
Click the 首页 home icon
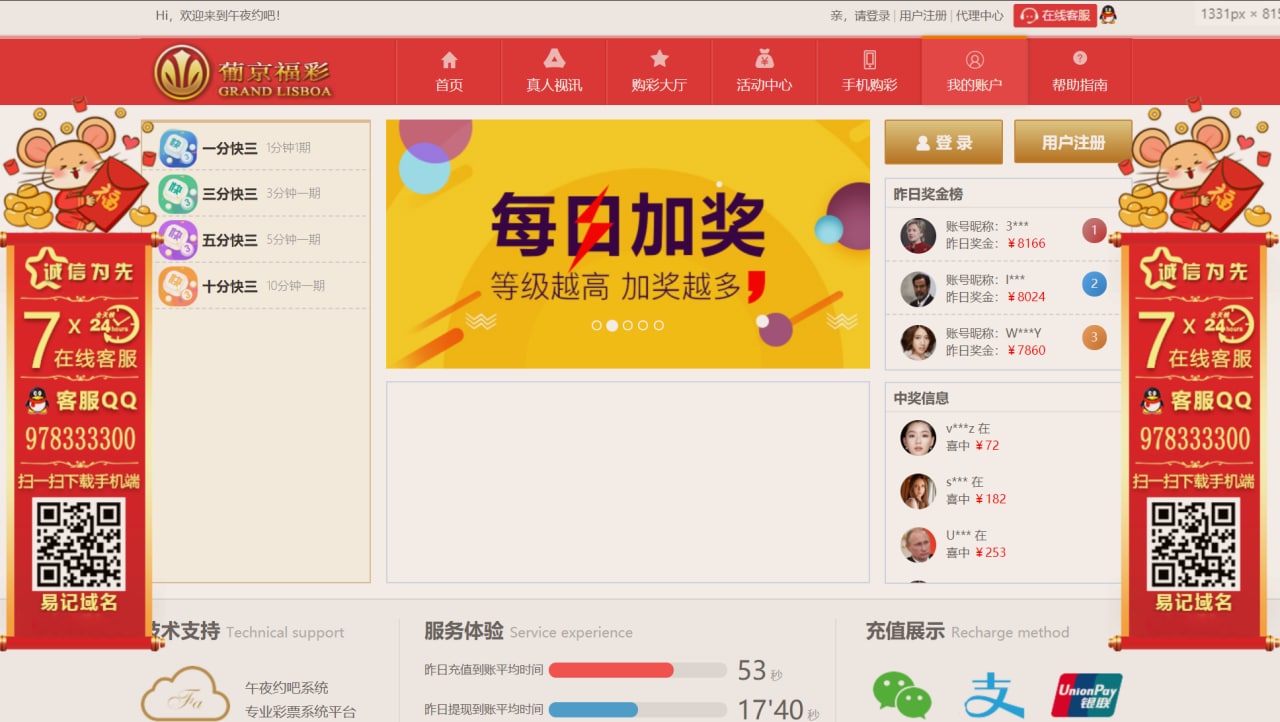tap(449, 60)
